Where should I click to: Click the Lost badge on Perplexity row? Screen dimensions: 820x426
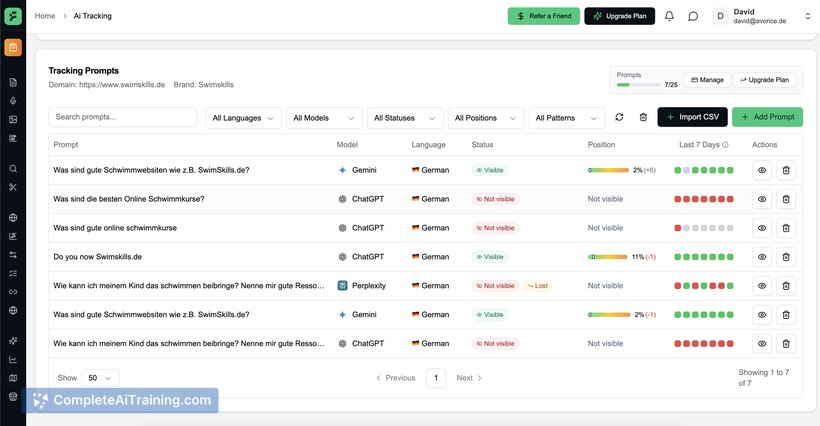[538, 286]
